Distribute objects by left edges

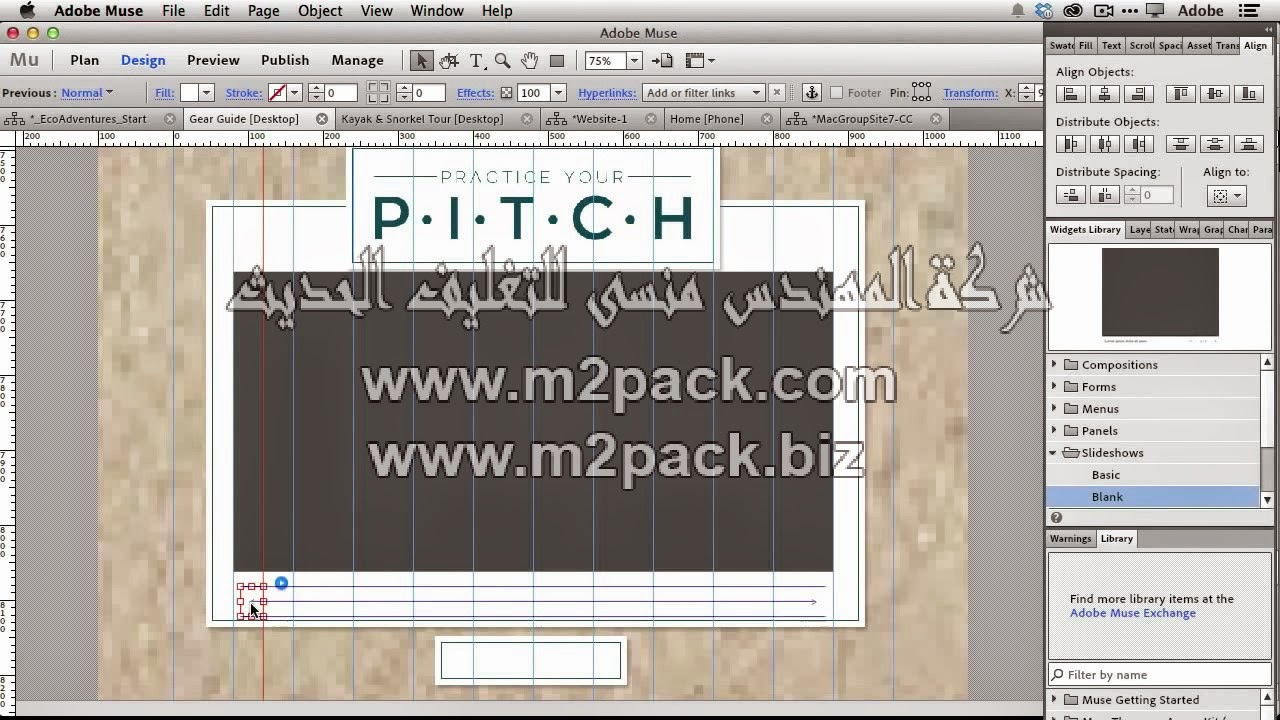point(1071,144)
